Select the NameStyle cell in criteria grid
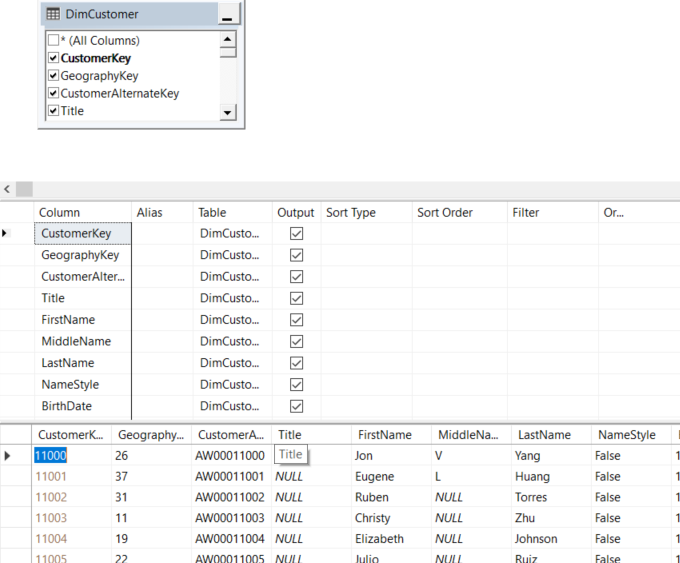 (83, 385)
